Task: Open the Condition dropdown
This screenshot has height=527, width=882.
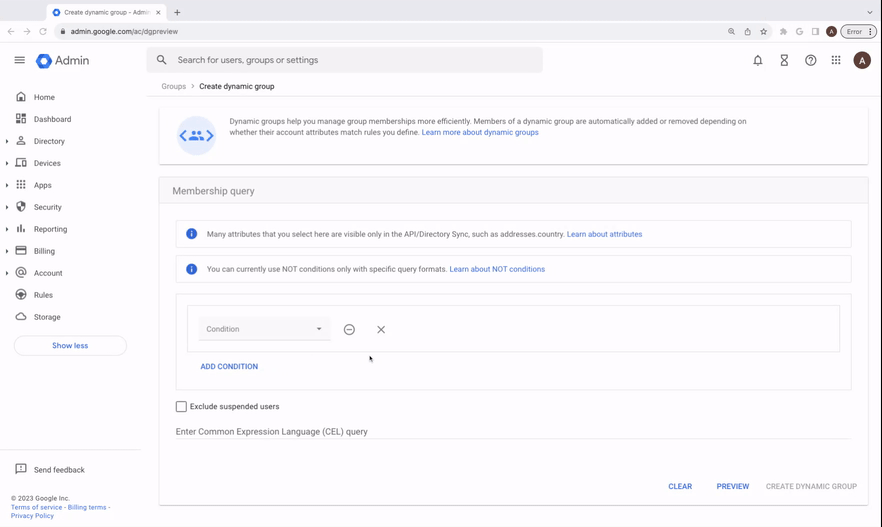Action: tap(264, 329)
